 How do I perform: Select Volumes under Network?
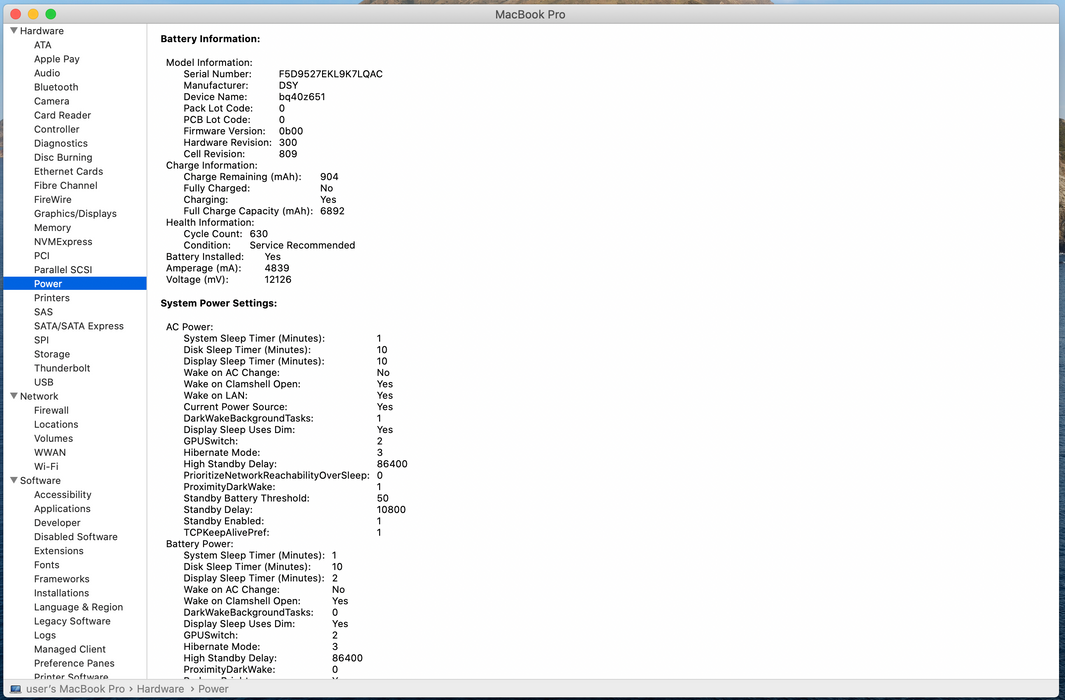point(54,438)
